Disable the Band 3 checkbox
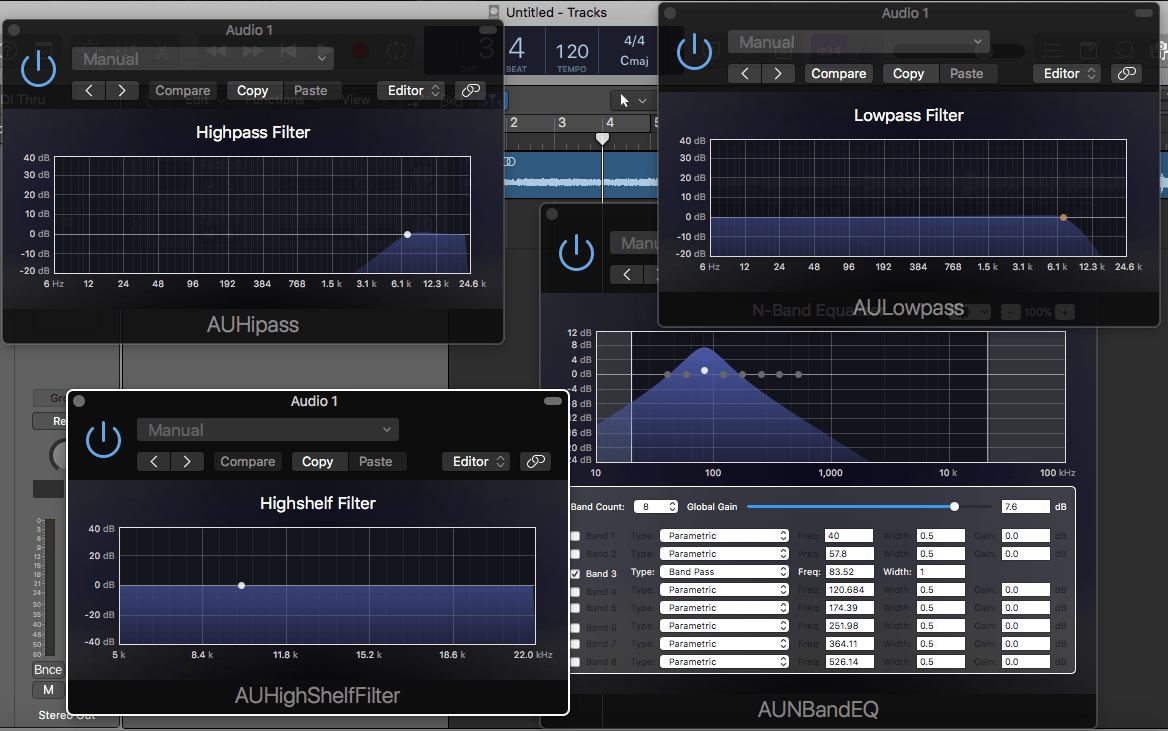The height and width of the screenshot is (731, 1168). [x=575, y=574]
